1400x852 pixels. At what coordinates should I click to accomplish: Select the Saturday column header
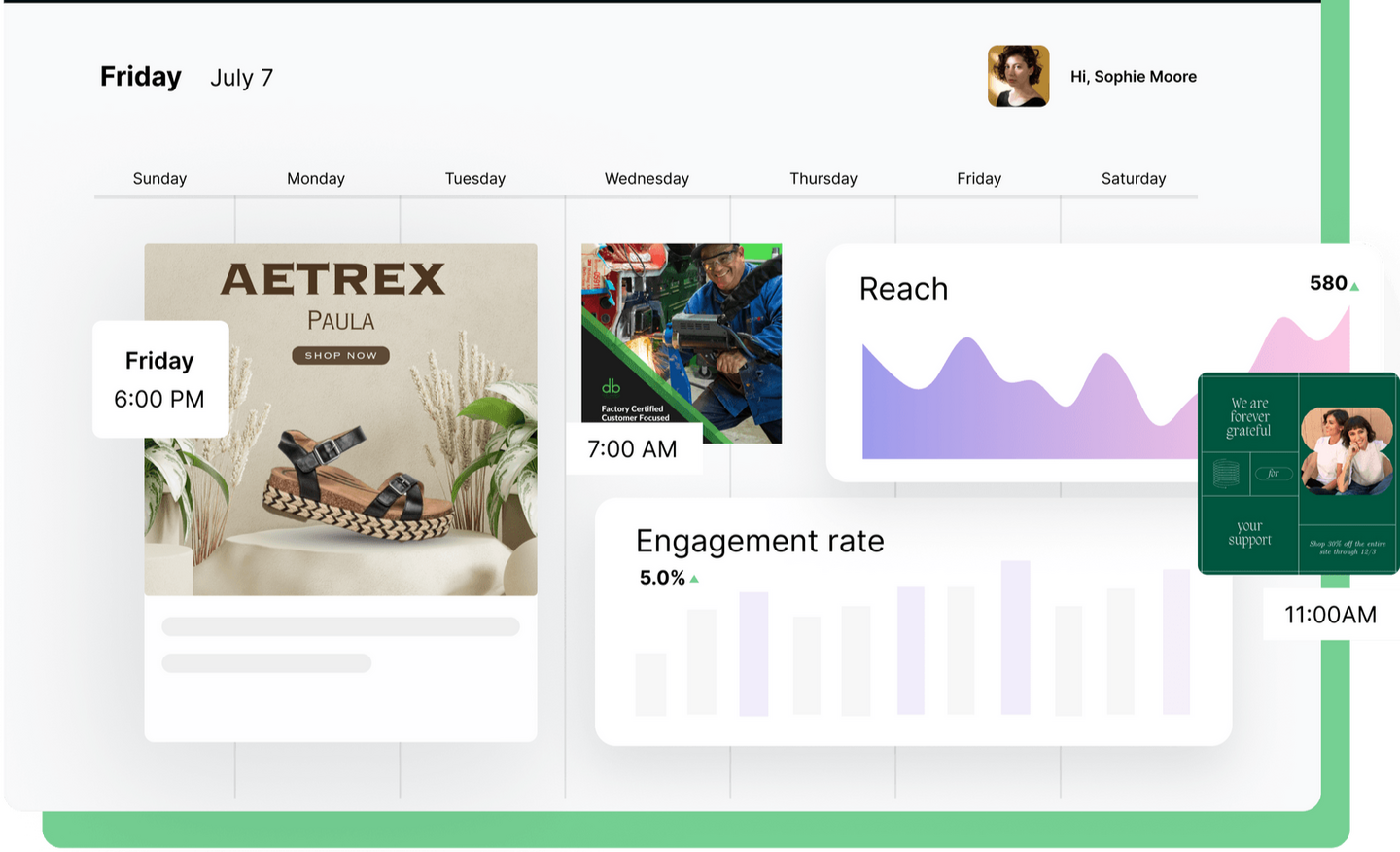pos(1134,178)
